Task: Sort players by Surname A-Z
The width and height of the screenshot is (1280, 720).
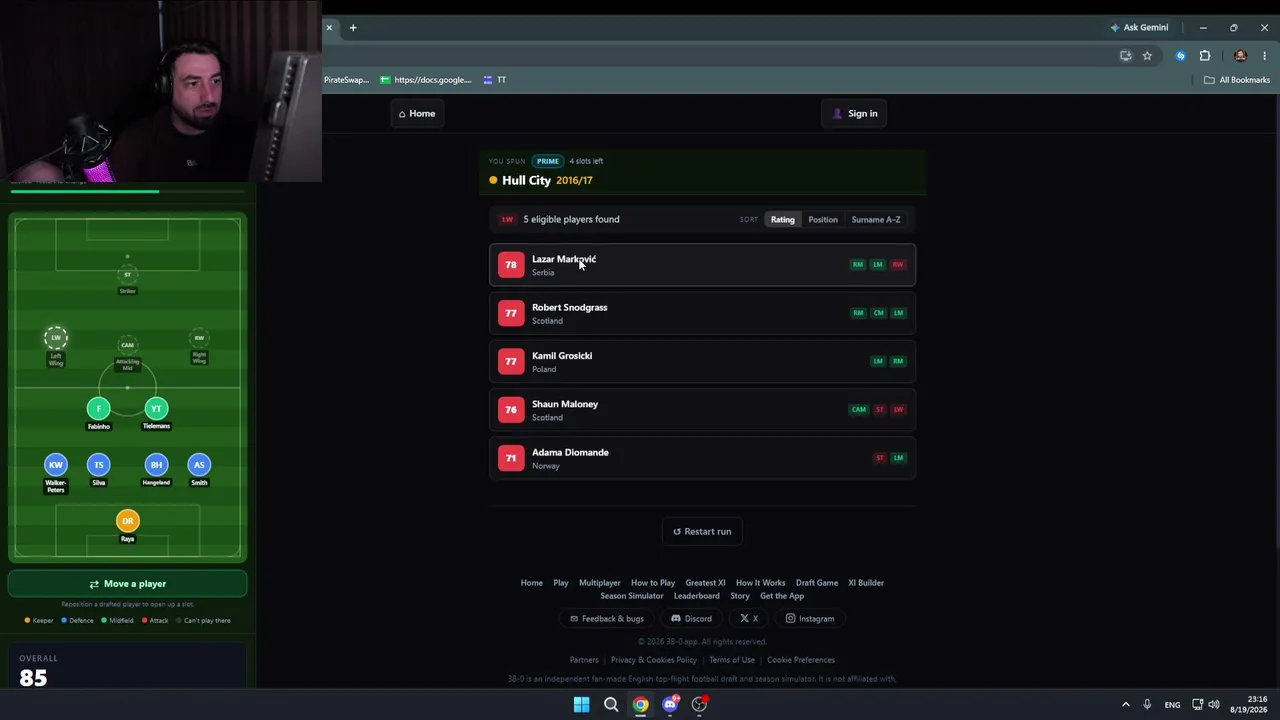Action: [x=876, y=220]
